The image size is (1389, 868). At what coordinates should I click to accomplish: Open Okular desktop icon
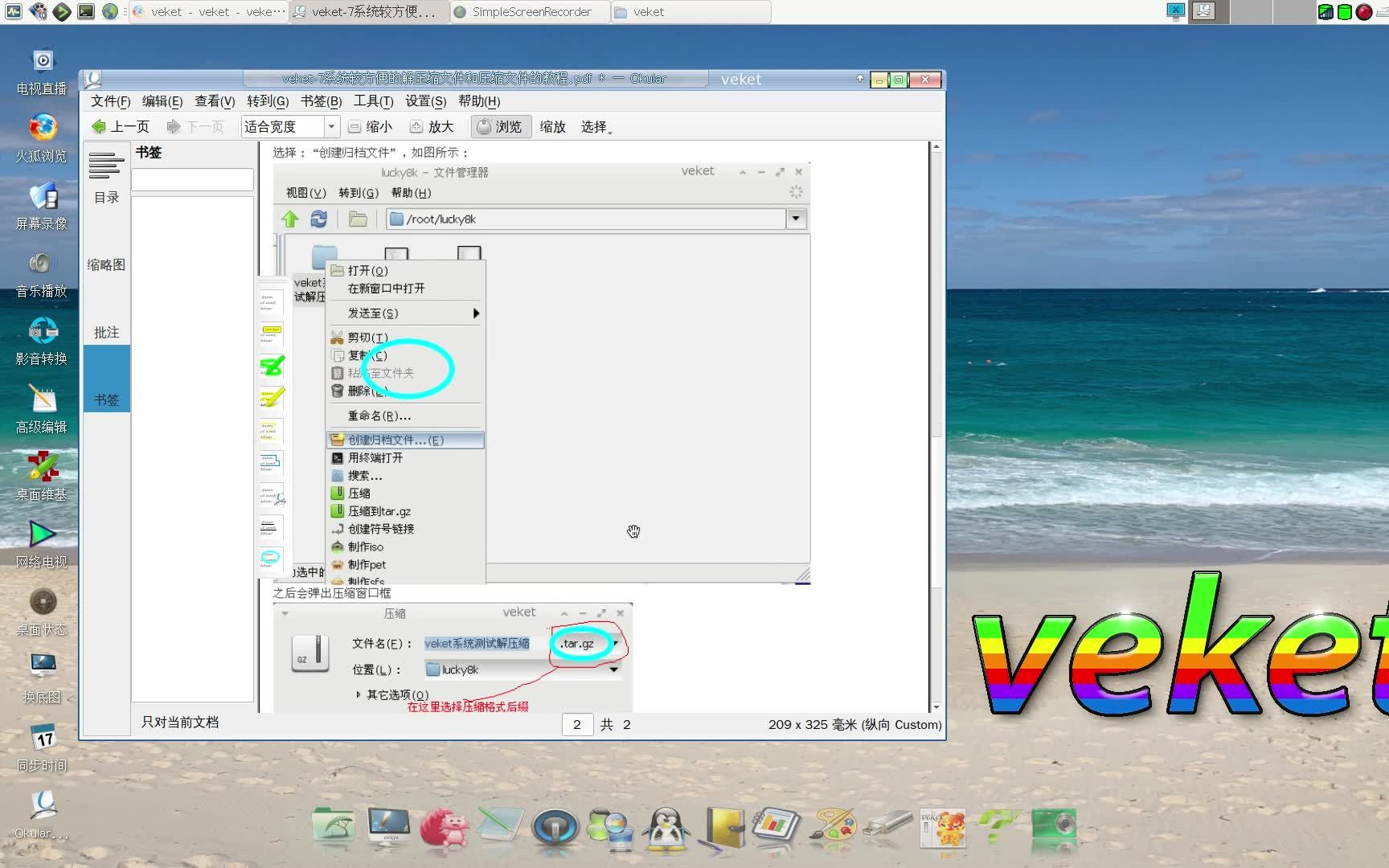click(42, 814)
